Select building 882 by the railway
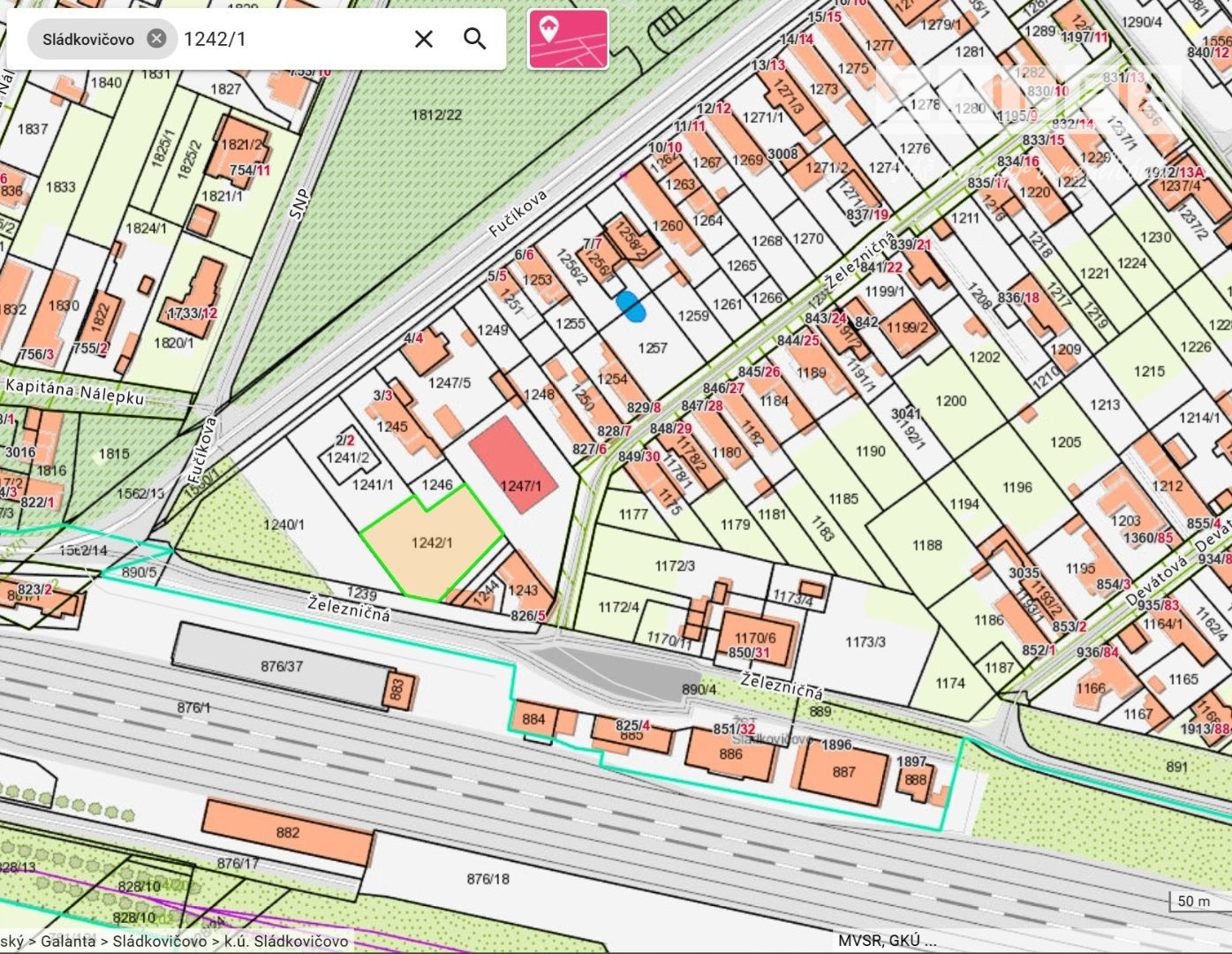 click(x=287, y=832)
